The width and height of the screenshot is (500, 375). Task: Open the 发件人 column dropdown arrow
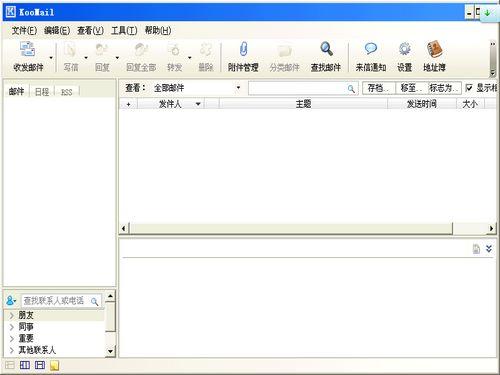pyautogui.click(x=198, y=104)
